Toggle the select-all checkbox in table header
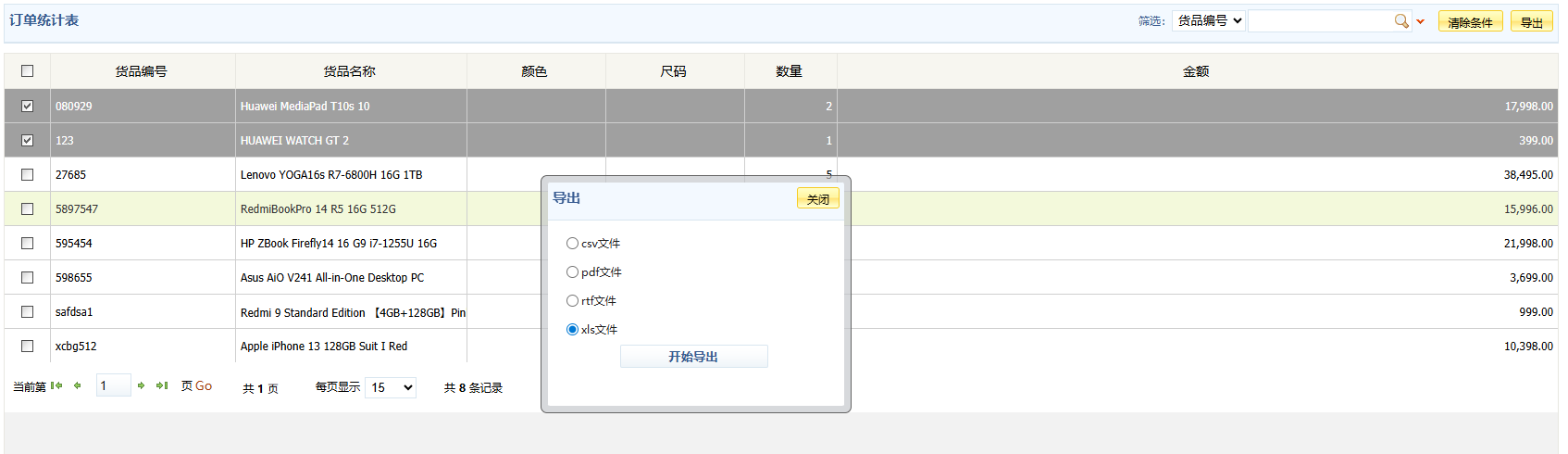This screenshot has height=454, width=1568. 27,71
